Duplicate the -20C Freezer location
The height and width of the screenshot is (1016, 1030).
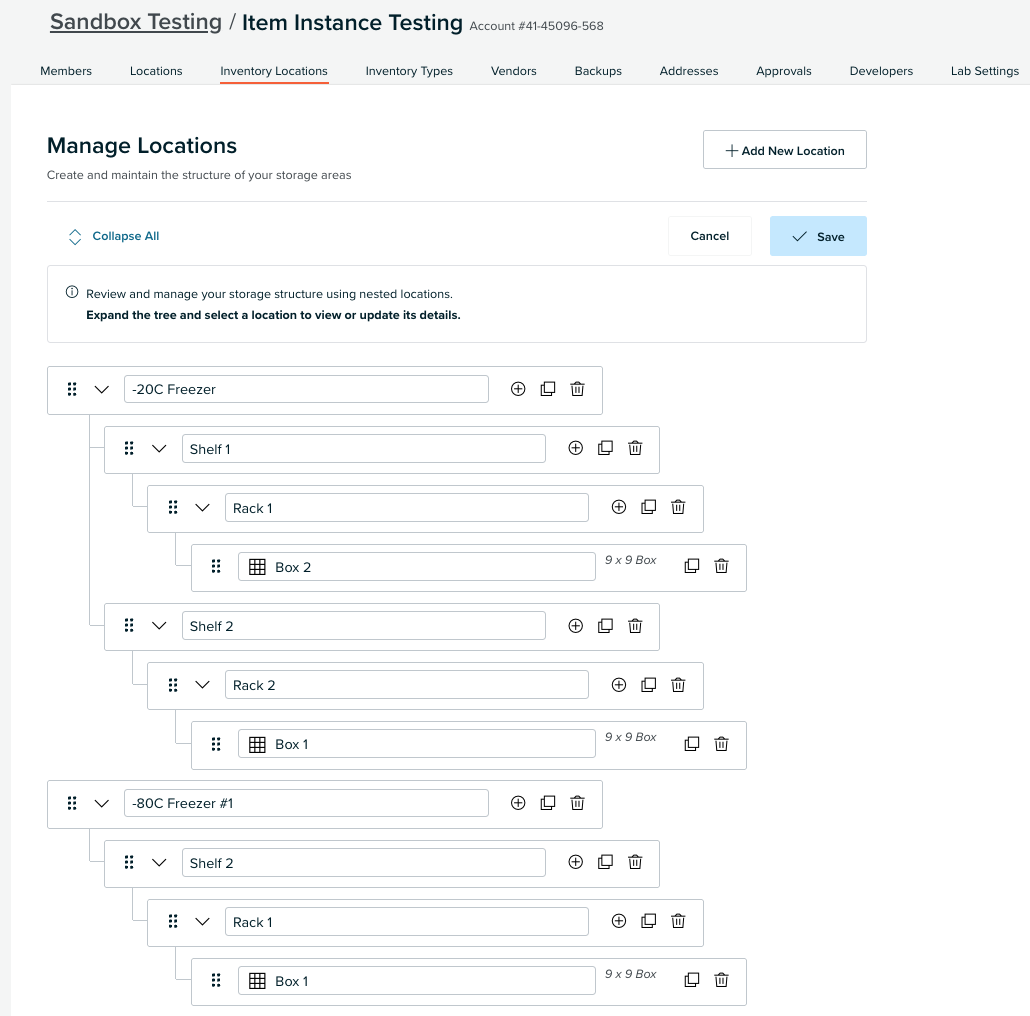tap(547, 389)
